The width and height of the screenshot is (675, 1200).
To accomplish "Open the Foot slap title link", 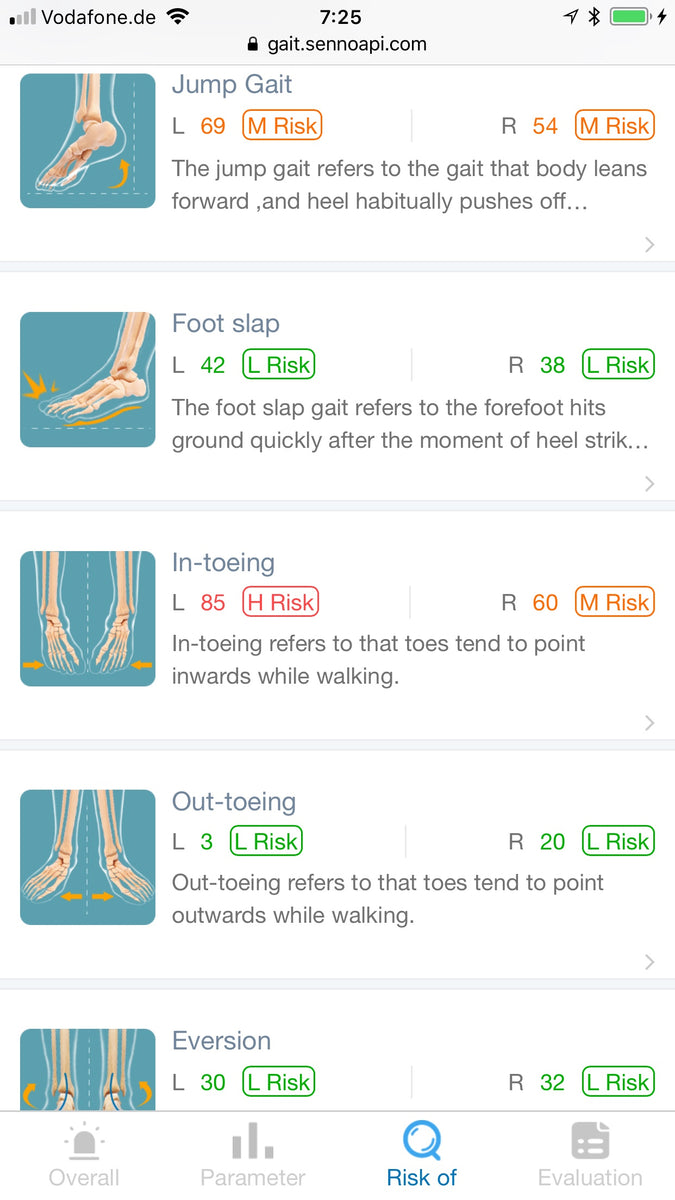I will (x=226, y=324).
